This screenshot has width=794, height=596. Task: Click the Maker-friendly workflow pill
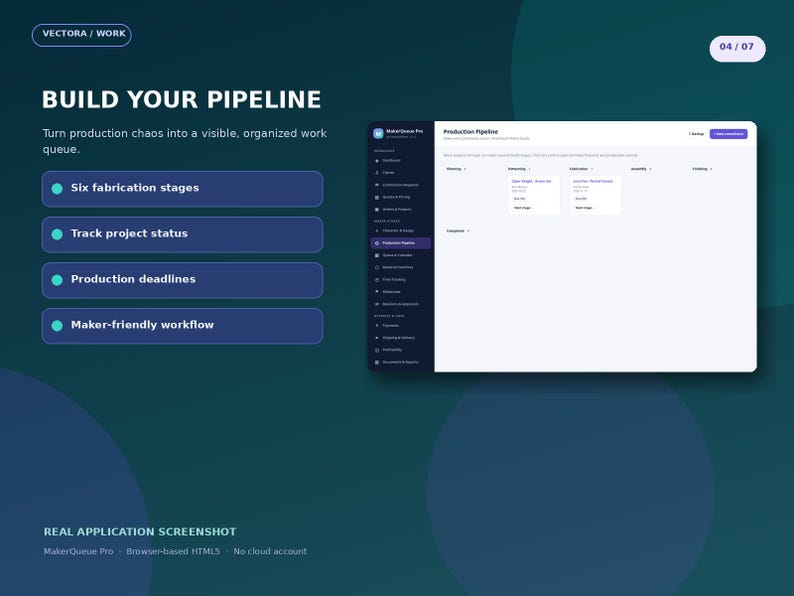click(182, 326)
